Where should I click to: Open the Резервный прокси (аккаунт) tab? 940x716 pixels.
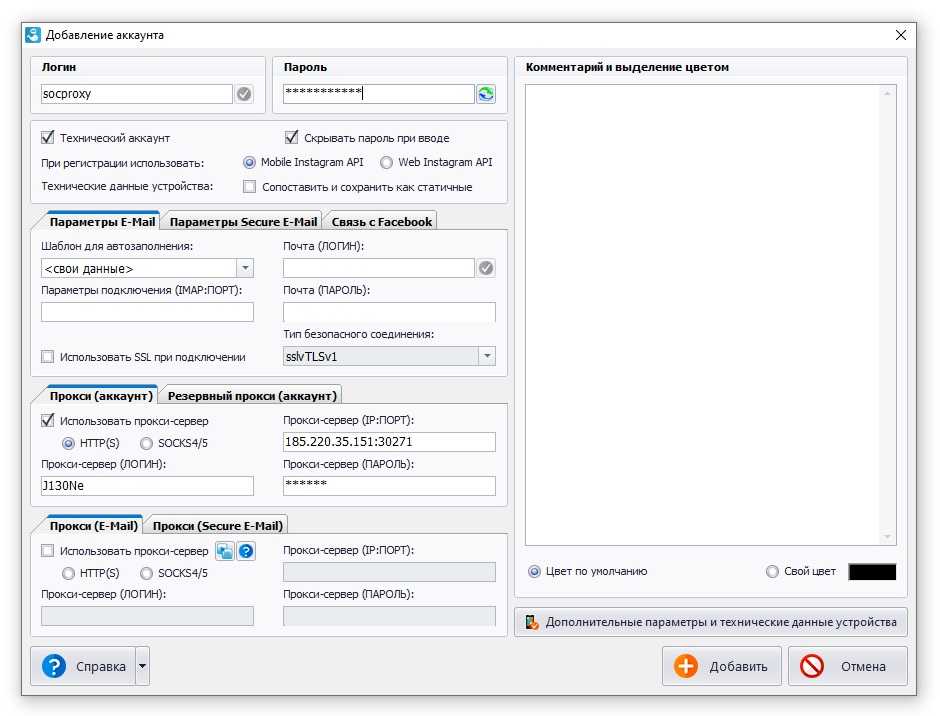[253, 396]
